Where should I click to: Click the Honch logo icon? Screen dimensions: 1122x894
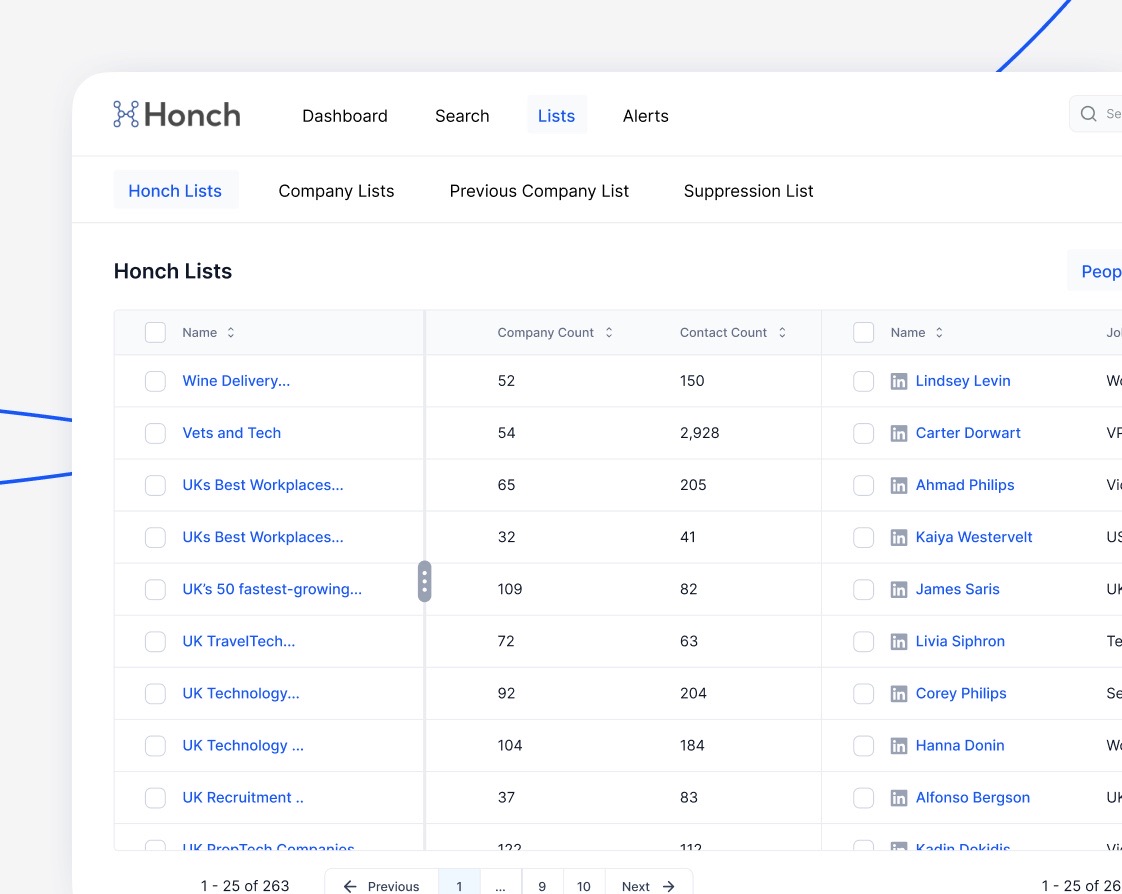126,115
